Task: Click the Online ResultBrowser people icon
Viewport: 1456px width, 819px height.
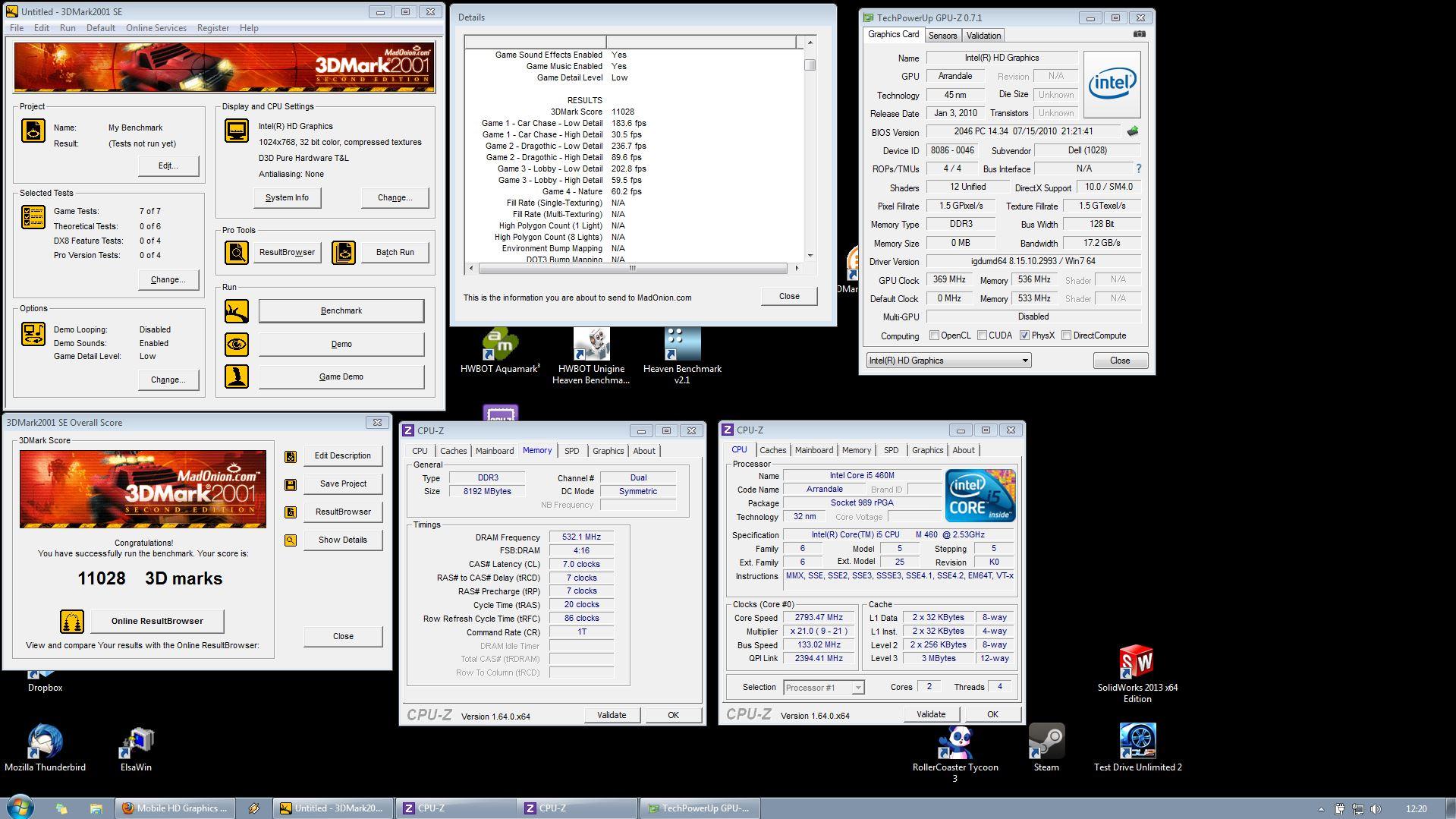Action: click(71, 622)
